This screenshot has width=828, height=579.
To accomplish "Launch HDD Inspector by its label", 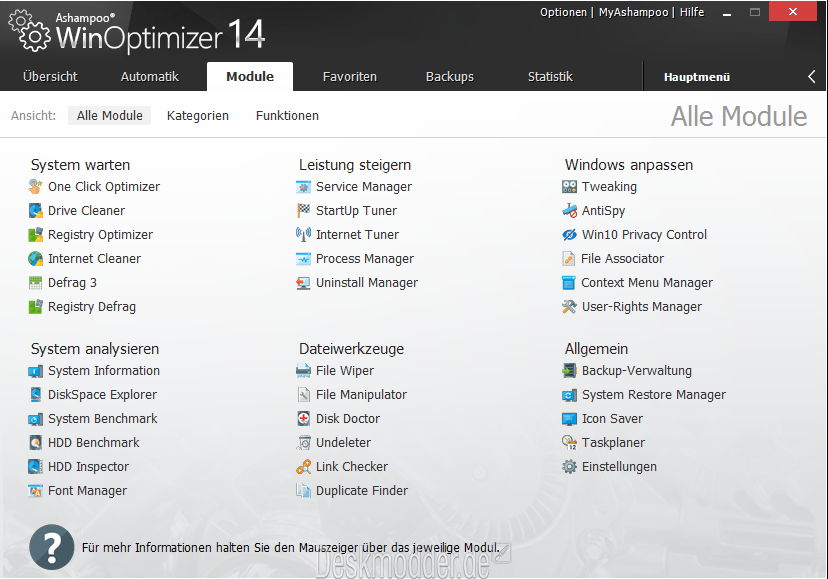I will click(88, 466).
